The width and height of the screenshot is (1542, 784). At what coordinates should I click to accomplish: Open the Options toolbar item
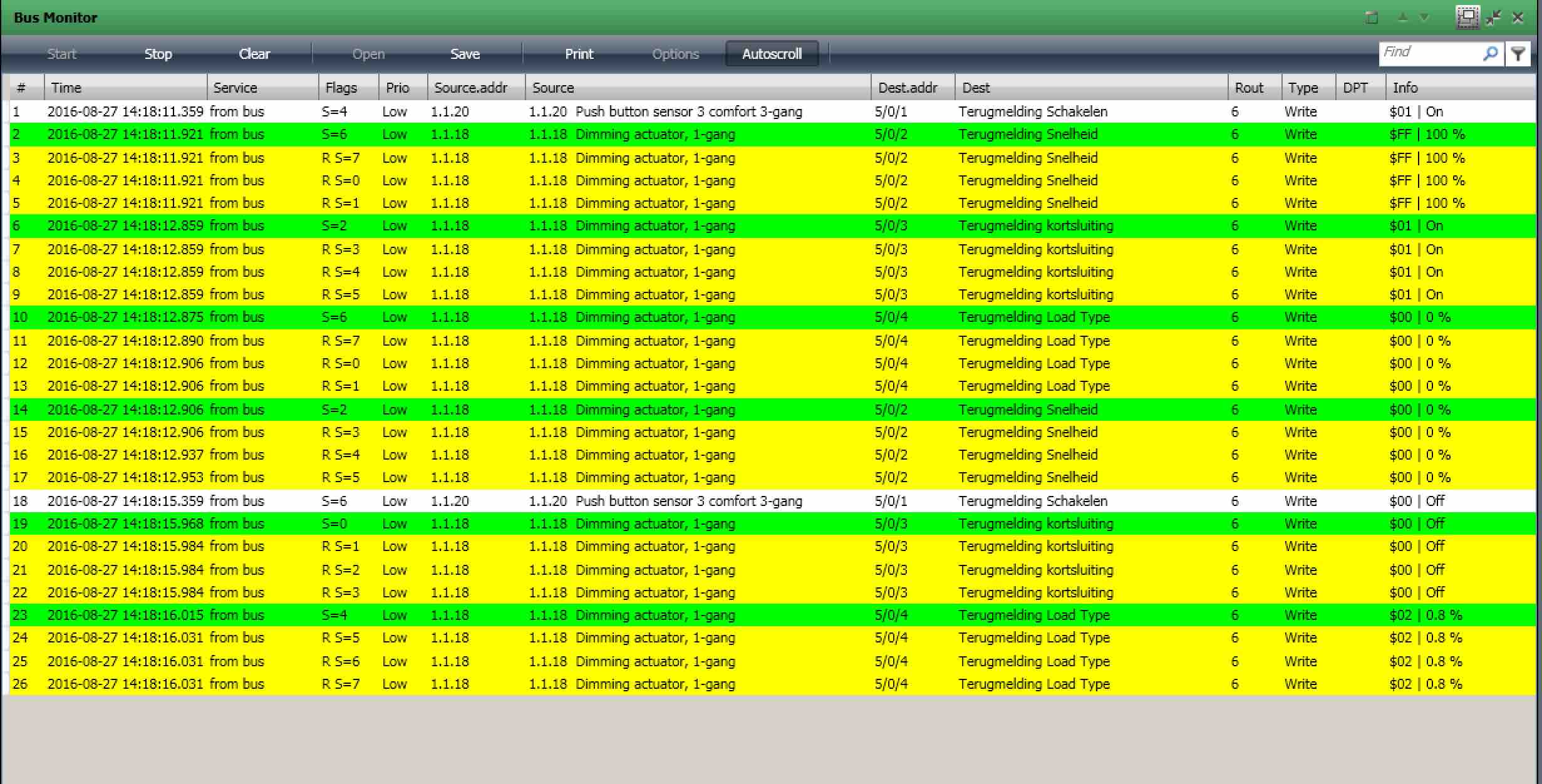(x=675, y=54)
